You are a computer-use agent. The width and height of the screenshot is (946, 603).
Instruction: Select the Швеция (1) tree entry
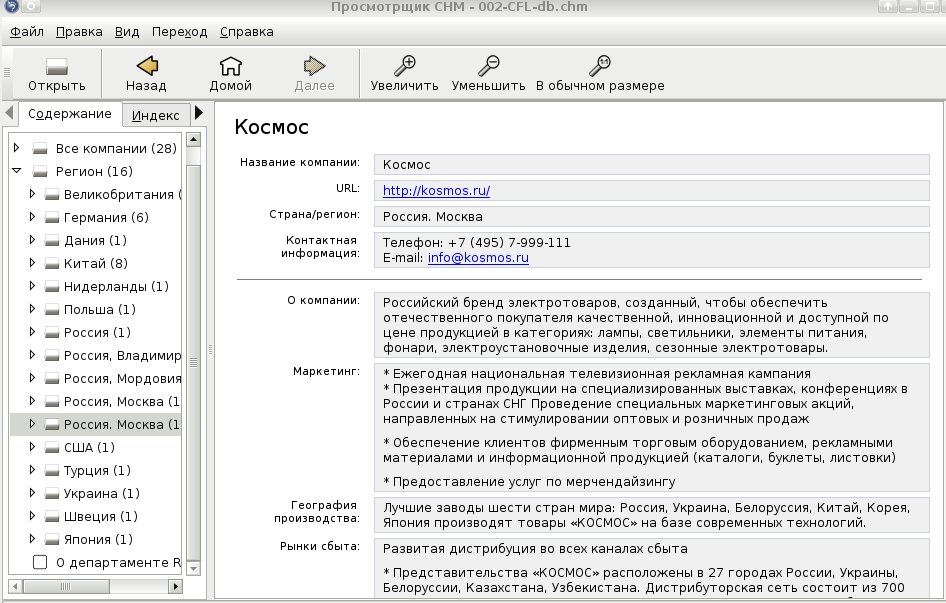click(x=101, y=516)
